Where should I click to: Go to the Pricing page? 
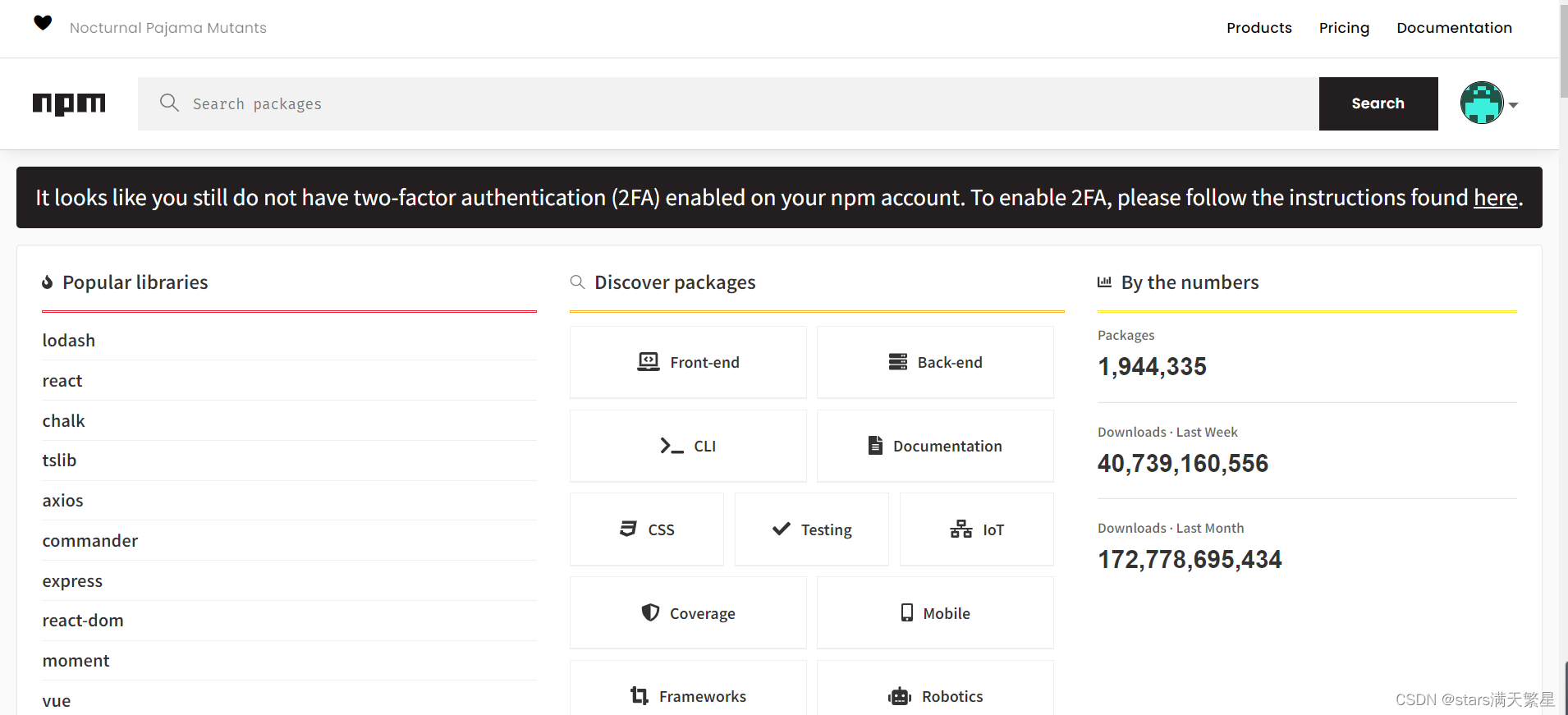(x=1344, y=28)
